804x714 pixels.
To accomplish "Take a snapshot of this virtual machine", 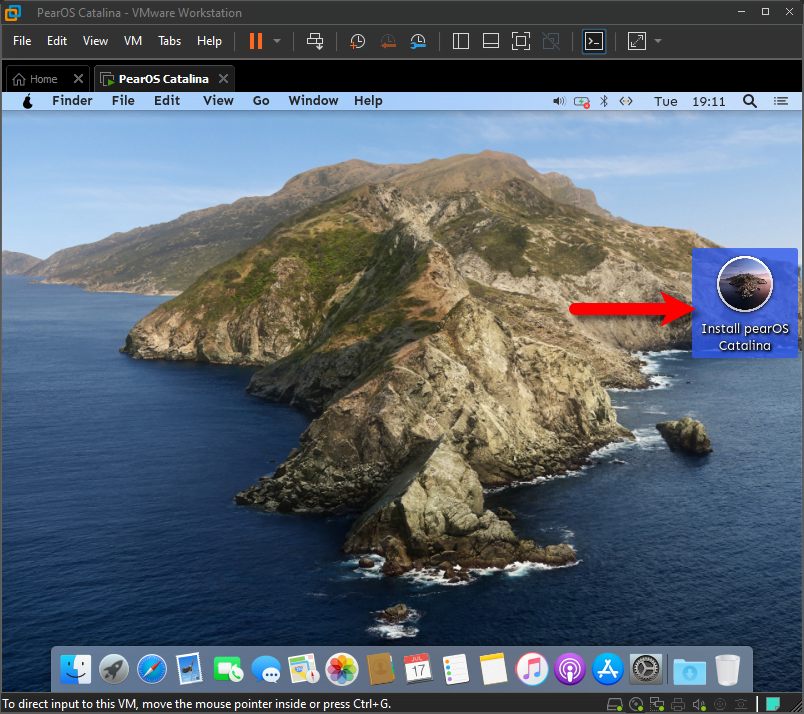I will (x=357, y=41).
